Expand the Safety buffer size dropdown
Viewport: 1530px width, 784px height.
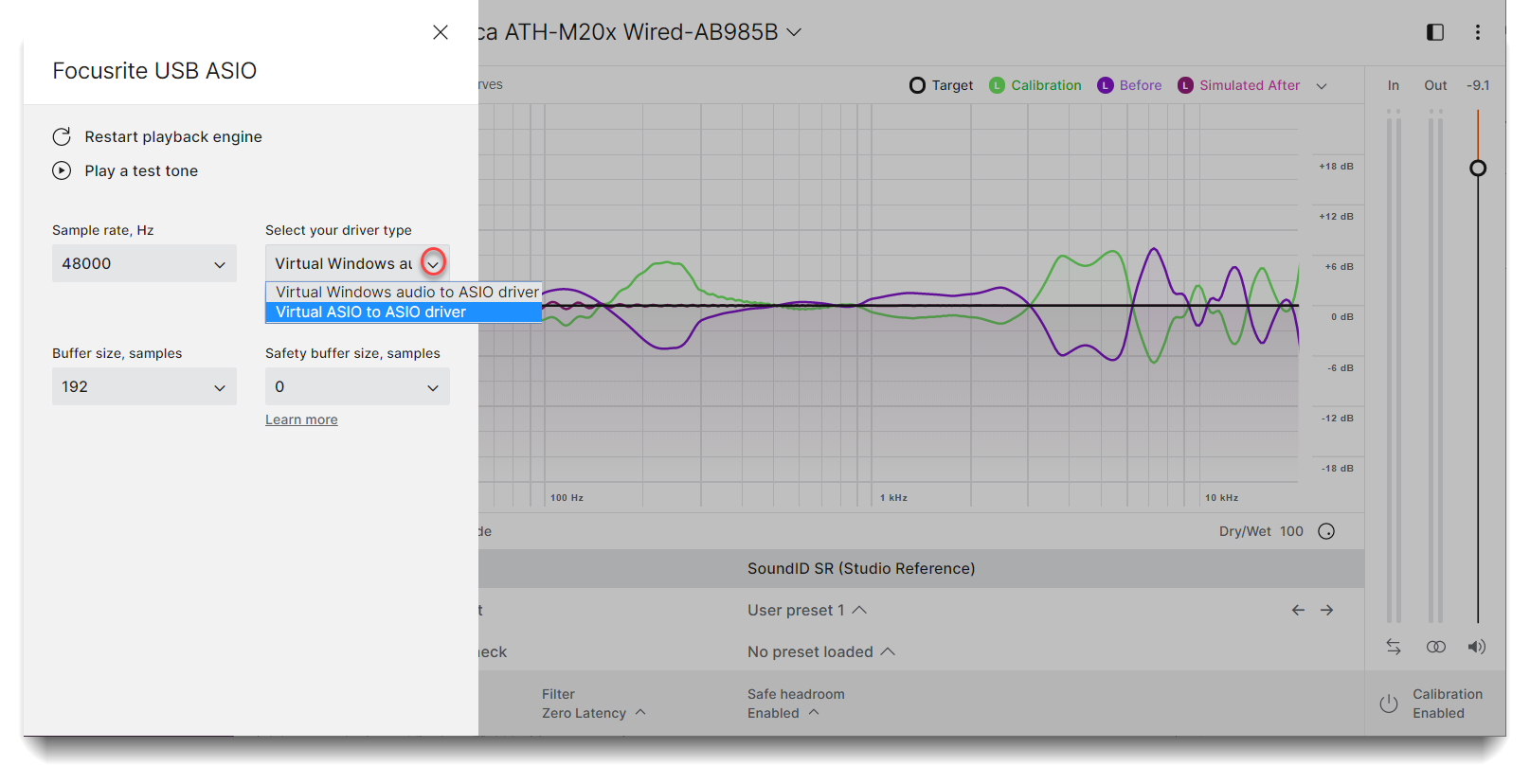(x=357, y=387)
